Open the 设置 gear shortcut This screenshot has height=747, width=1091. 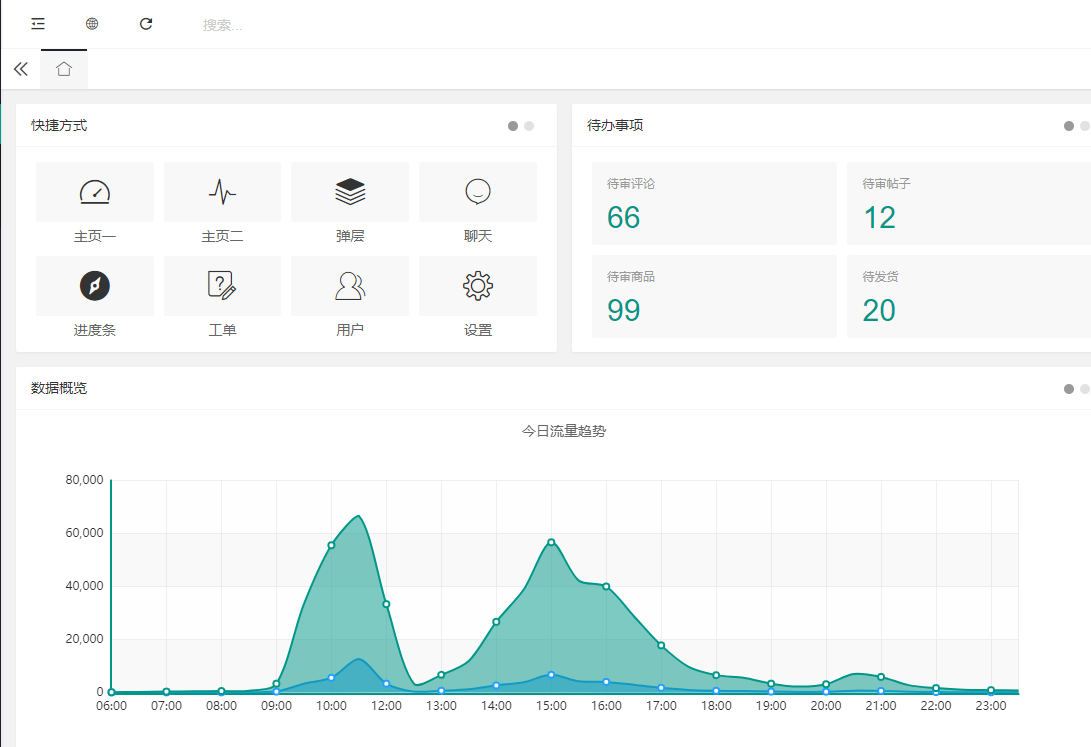[x=478, y=286]
